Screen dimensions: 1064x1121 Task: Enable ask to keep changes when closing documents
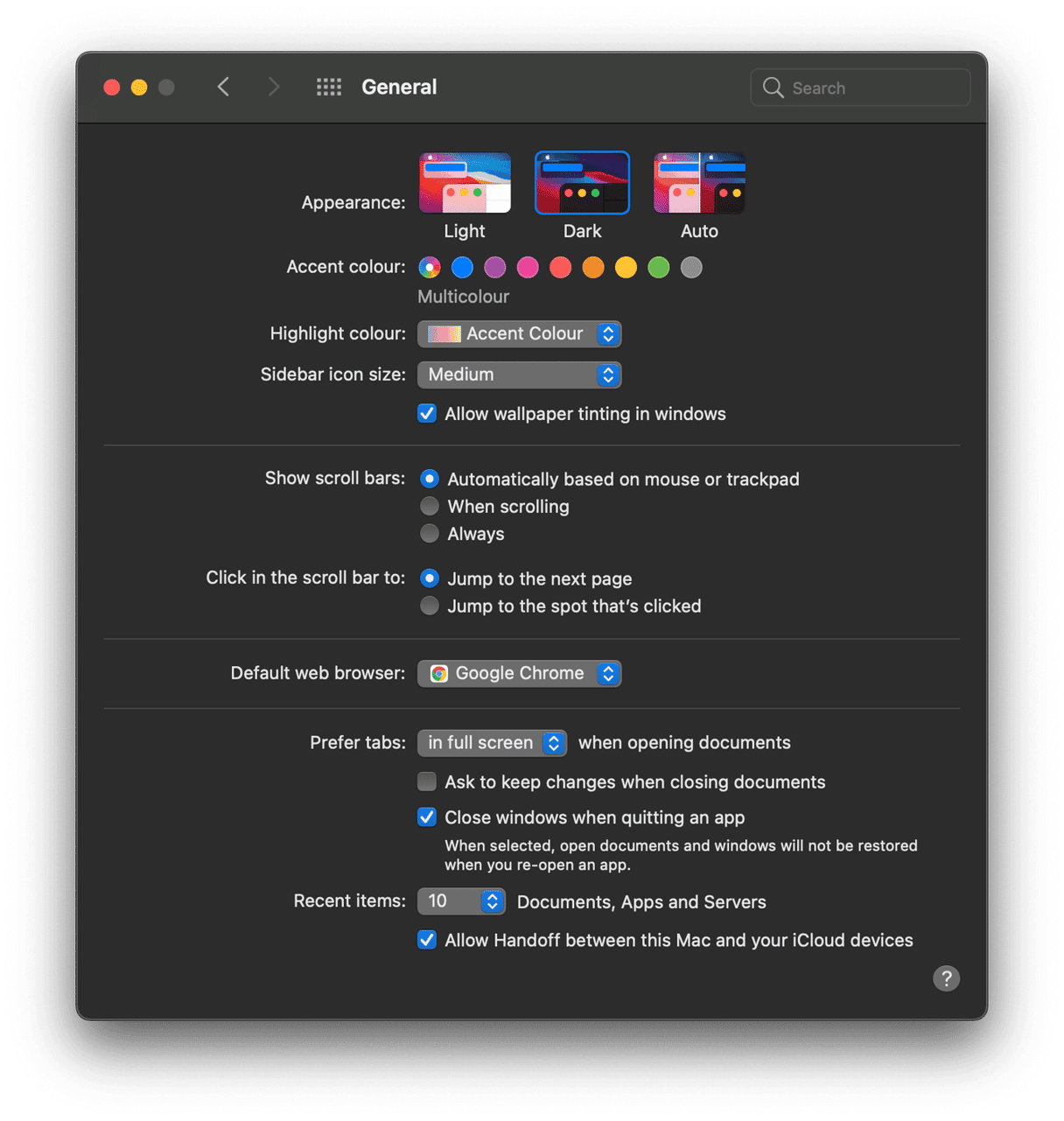coord(426,781)
